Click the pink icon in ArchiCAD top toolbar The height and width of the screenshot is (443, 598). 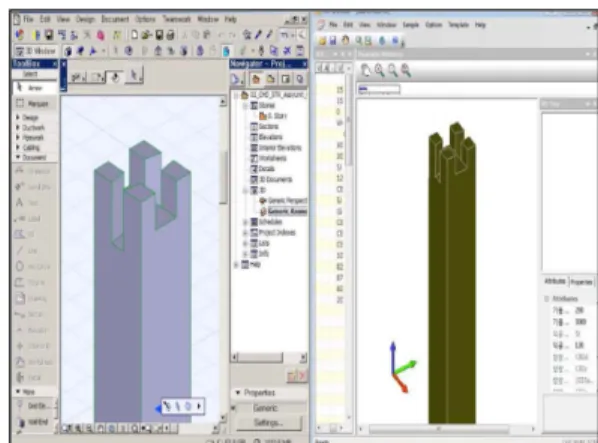click(101, 35)
